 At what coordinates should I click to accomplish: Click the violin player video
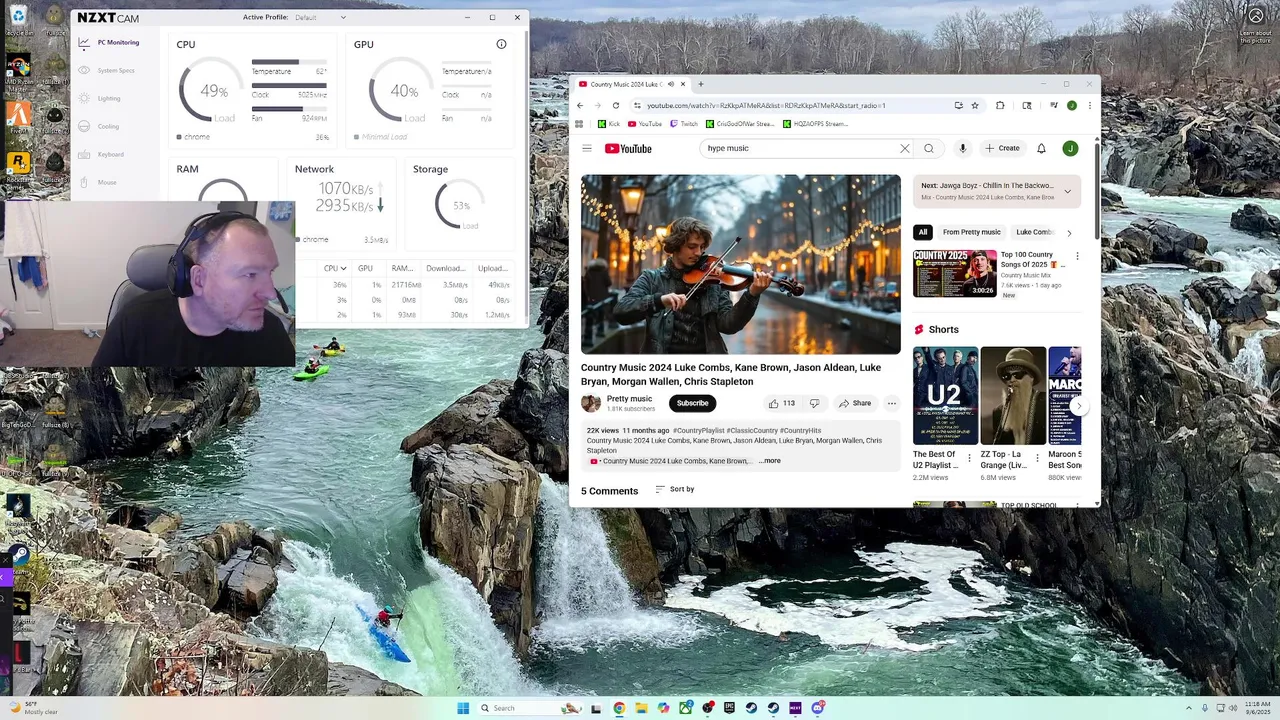741,264
